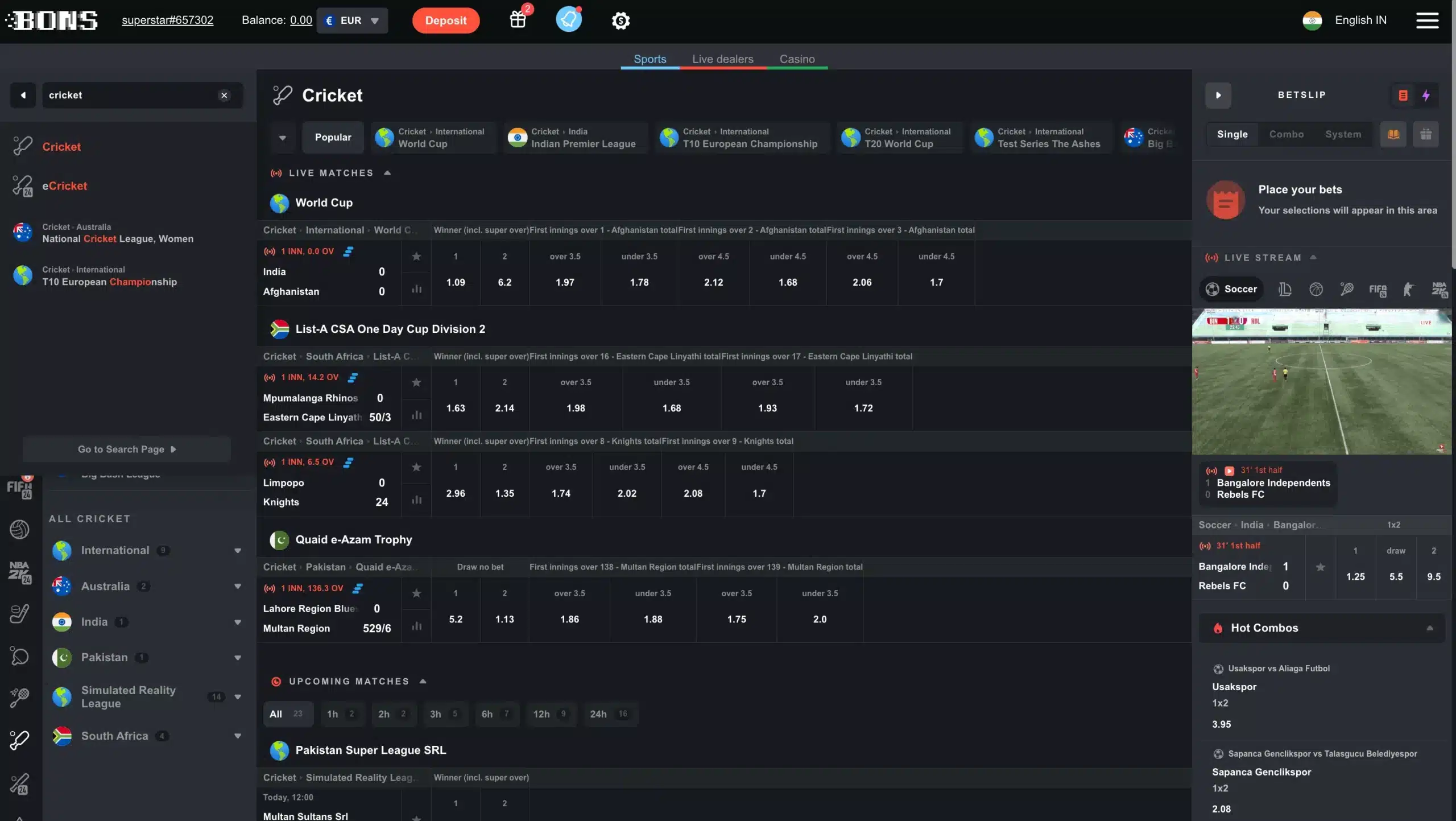
Task: Collapse the Hot Combos section
Action: coord(1429,628)
